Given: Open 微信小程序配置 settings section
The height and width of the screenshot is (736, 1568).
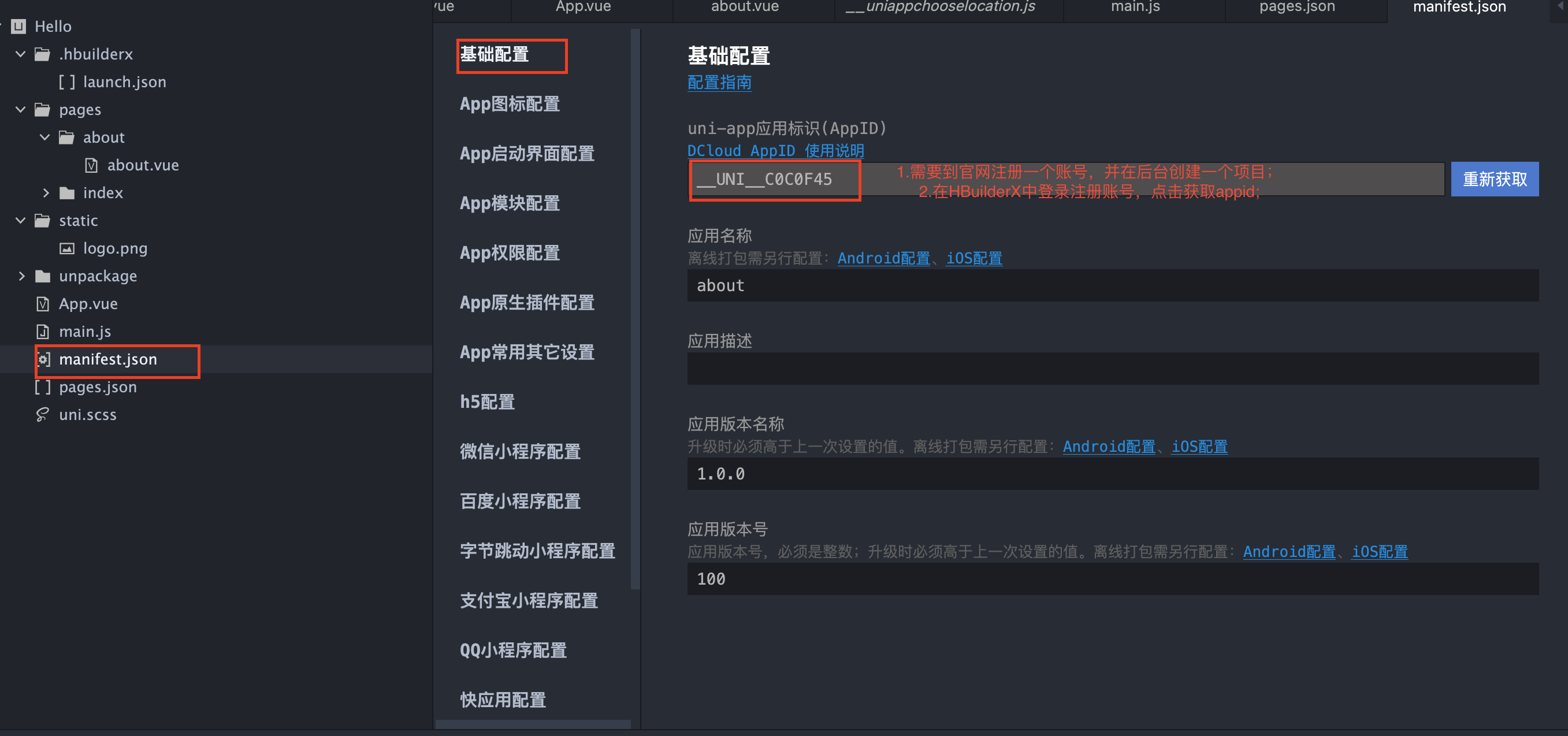Looking at the screenshot, I should (520, 452).
